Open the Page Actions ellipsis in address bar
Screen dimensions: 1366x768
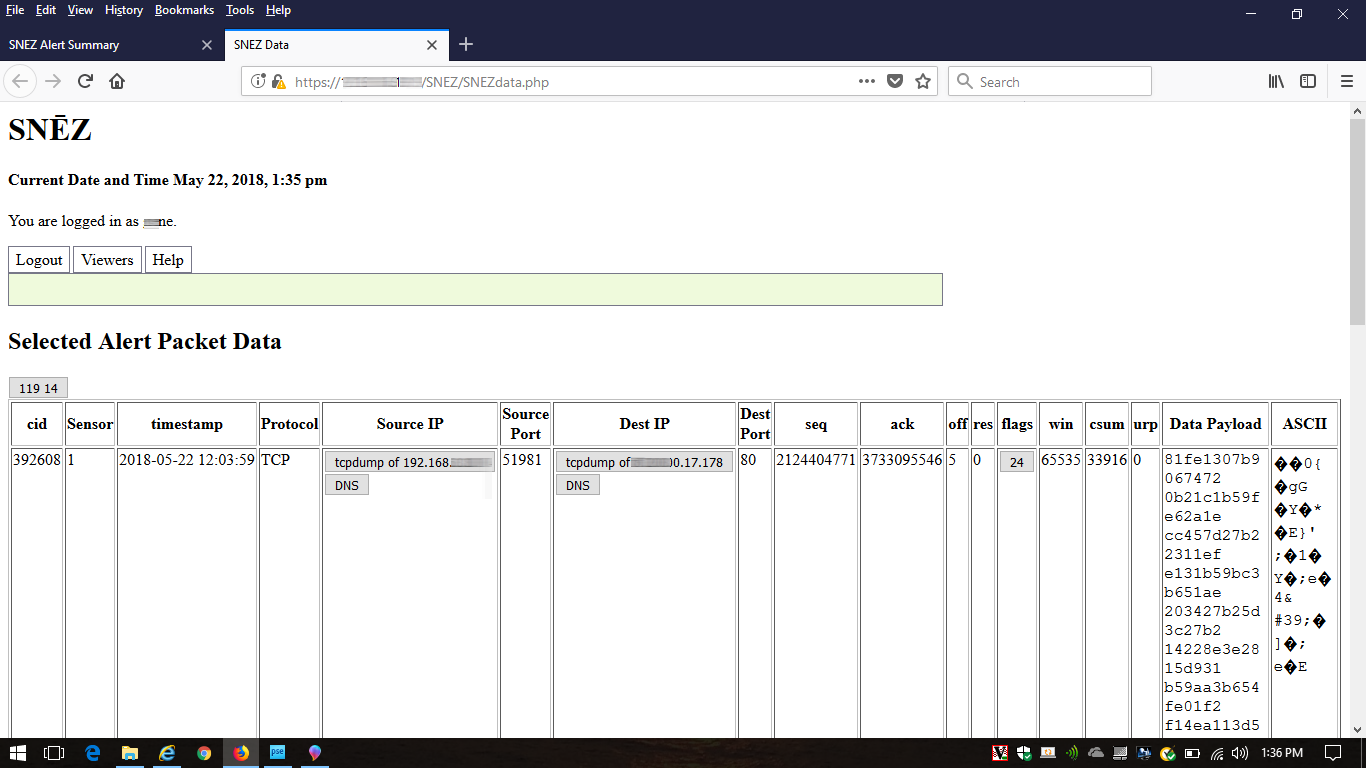(866, 81)
